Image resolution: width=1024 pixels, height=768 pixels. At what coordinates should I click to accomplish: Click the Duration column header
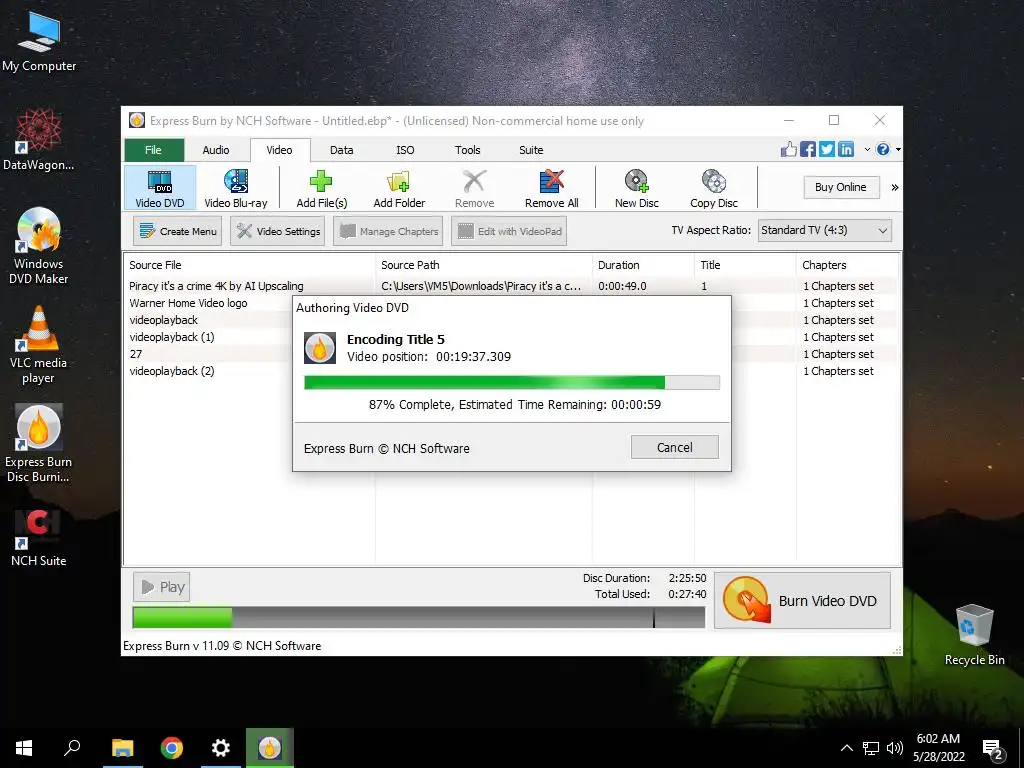[643, 265]
